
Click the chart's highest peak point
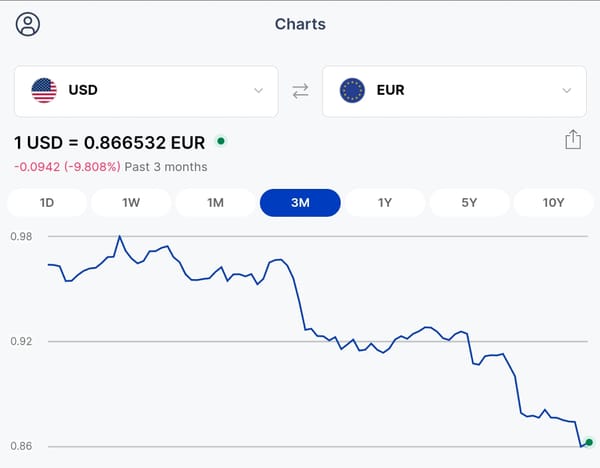(120, 237)
